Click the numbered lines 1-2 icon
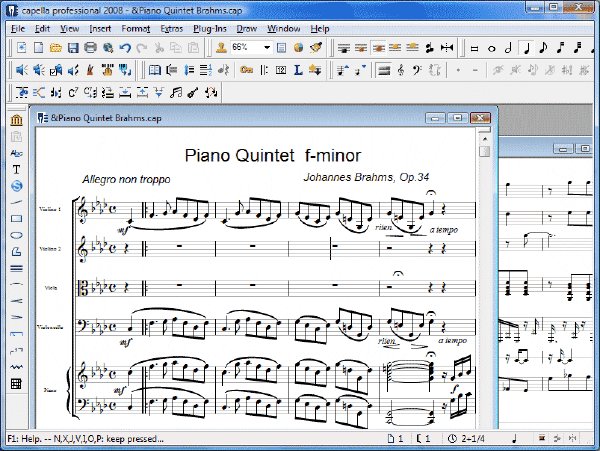The width and height of the screenshot is (600, 451). click(x=206, y=70)
